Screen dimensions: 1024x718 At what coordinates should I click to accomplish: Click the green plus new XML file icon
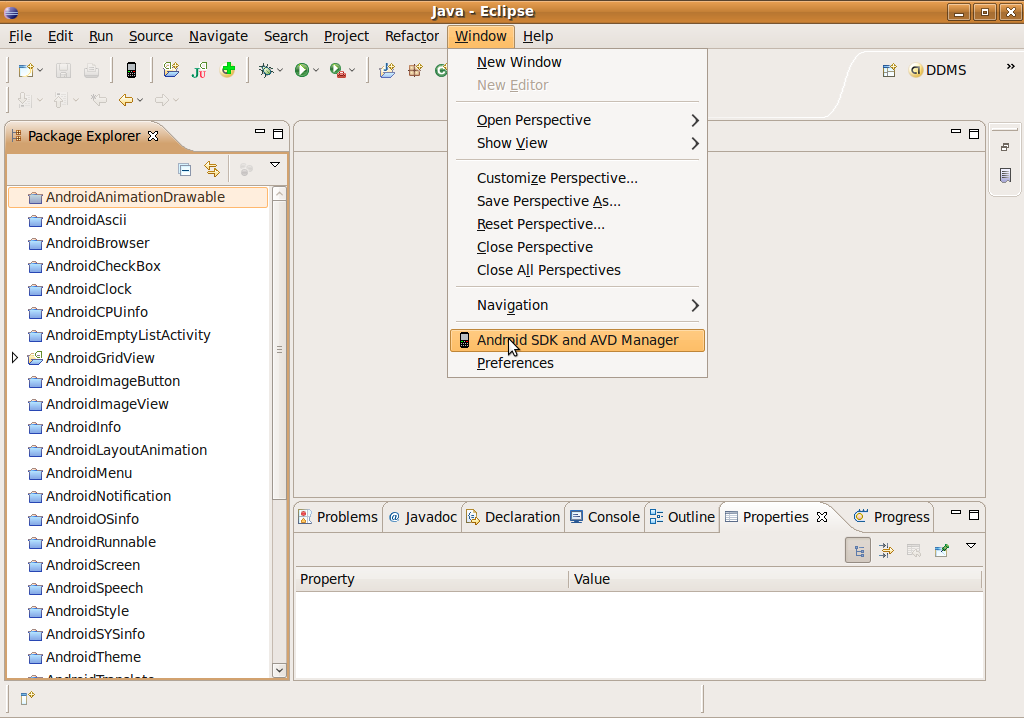(x=228, y=69)
